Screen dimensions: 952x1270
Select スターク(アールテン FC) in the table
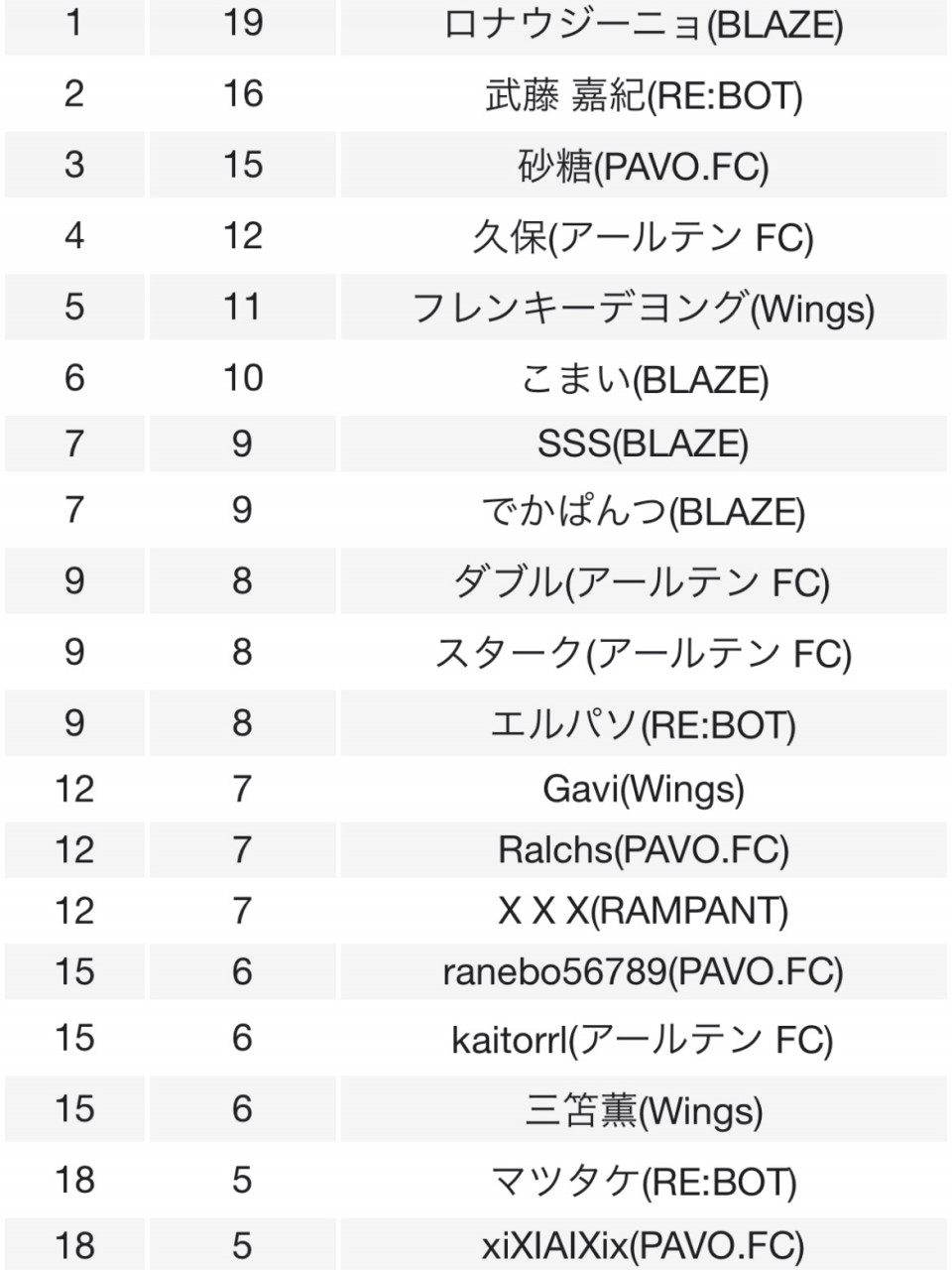click(643, 653)
